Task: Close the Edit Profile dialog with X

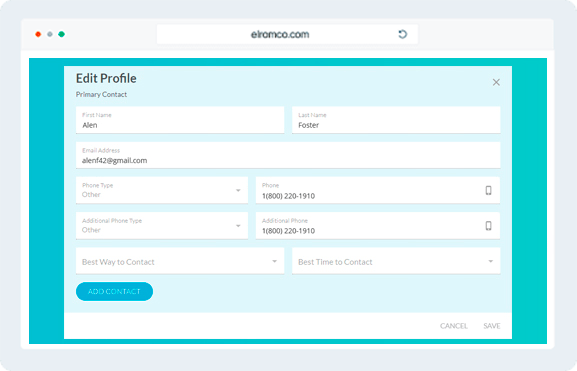Action: point(496,82)
